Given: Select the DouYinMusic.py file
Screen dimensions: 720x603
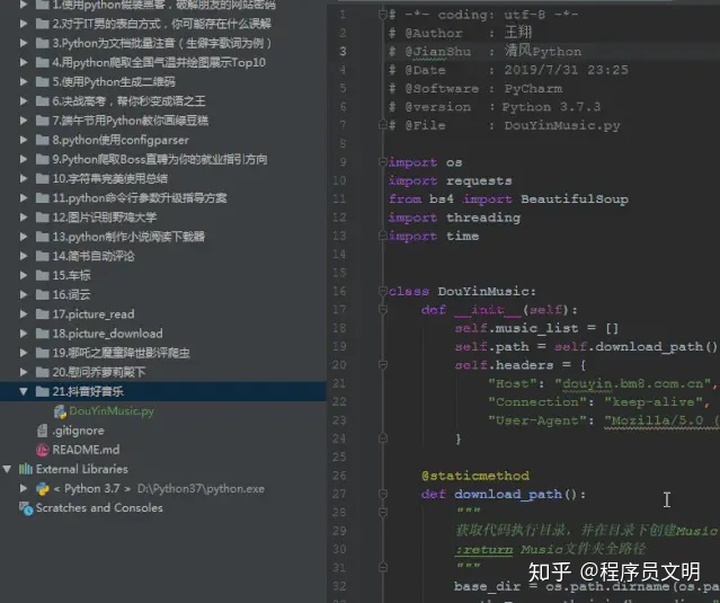Looking at the screenshot, I should click(x=112, y=411).
